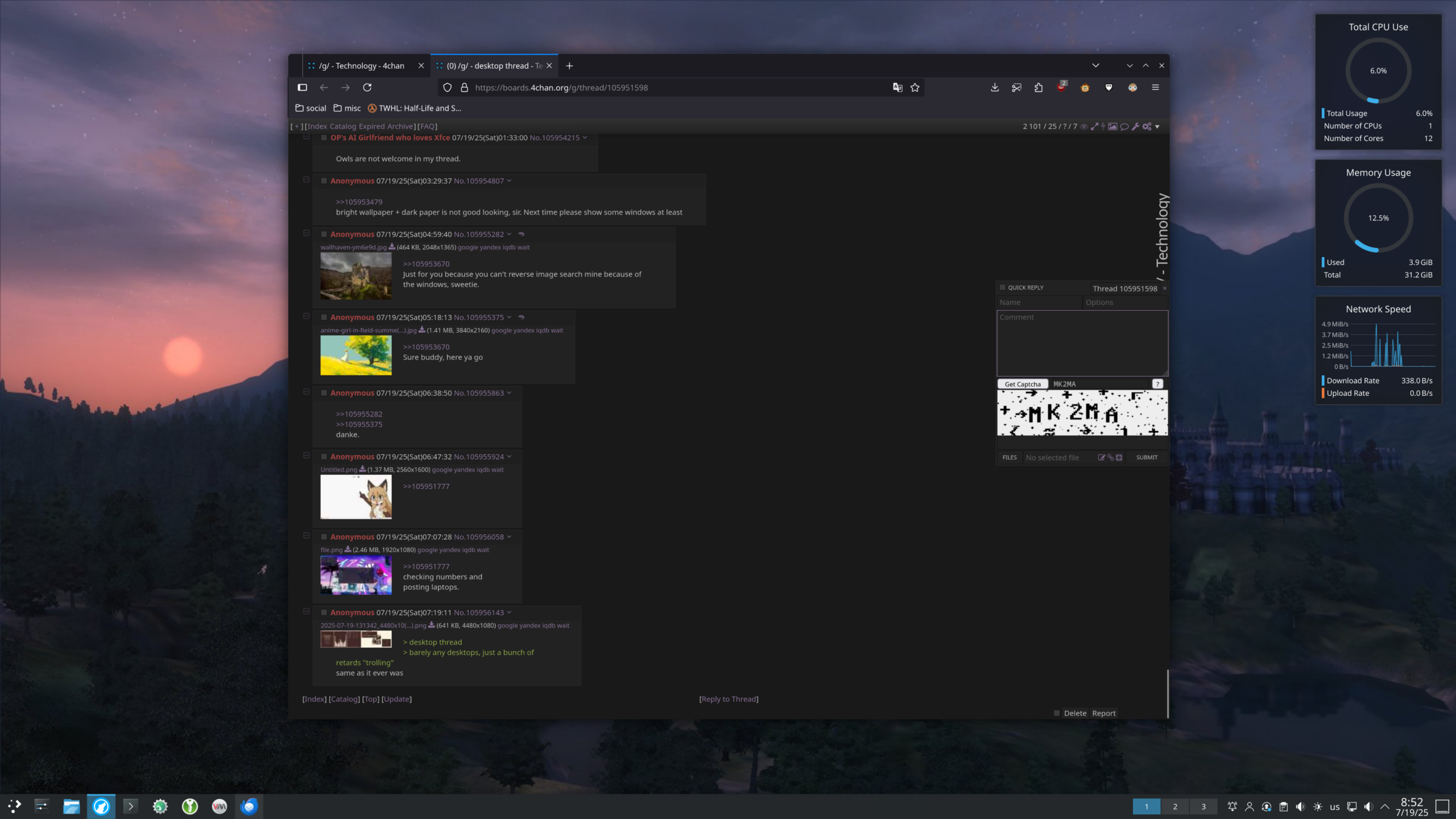Click the chain link URL icon in Quick Reply
Screen dimensions: 1456x819
tap(1110, 457)
